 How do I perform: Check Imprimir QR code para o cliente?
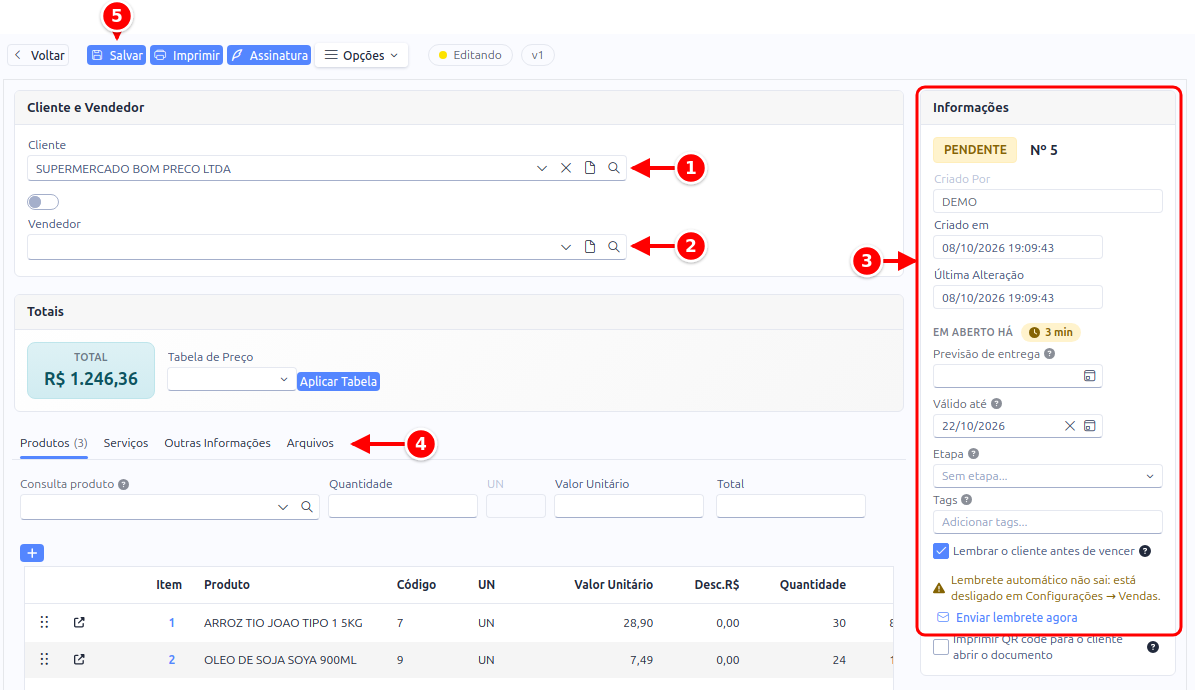click(941, 647)
